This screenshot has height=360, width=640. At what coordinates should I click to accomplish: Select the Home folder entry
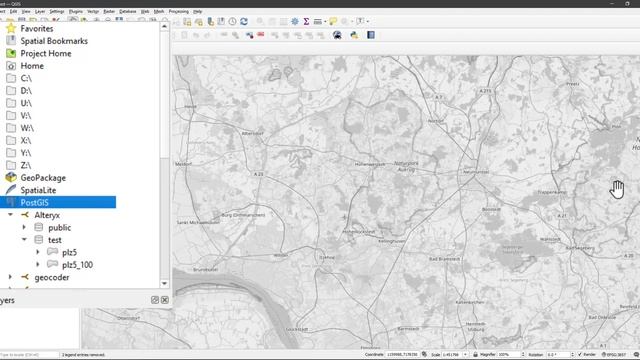click(32, 66)
